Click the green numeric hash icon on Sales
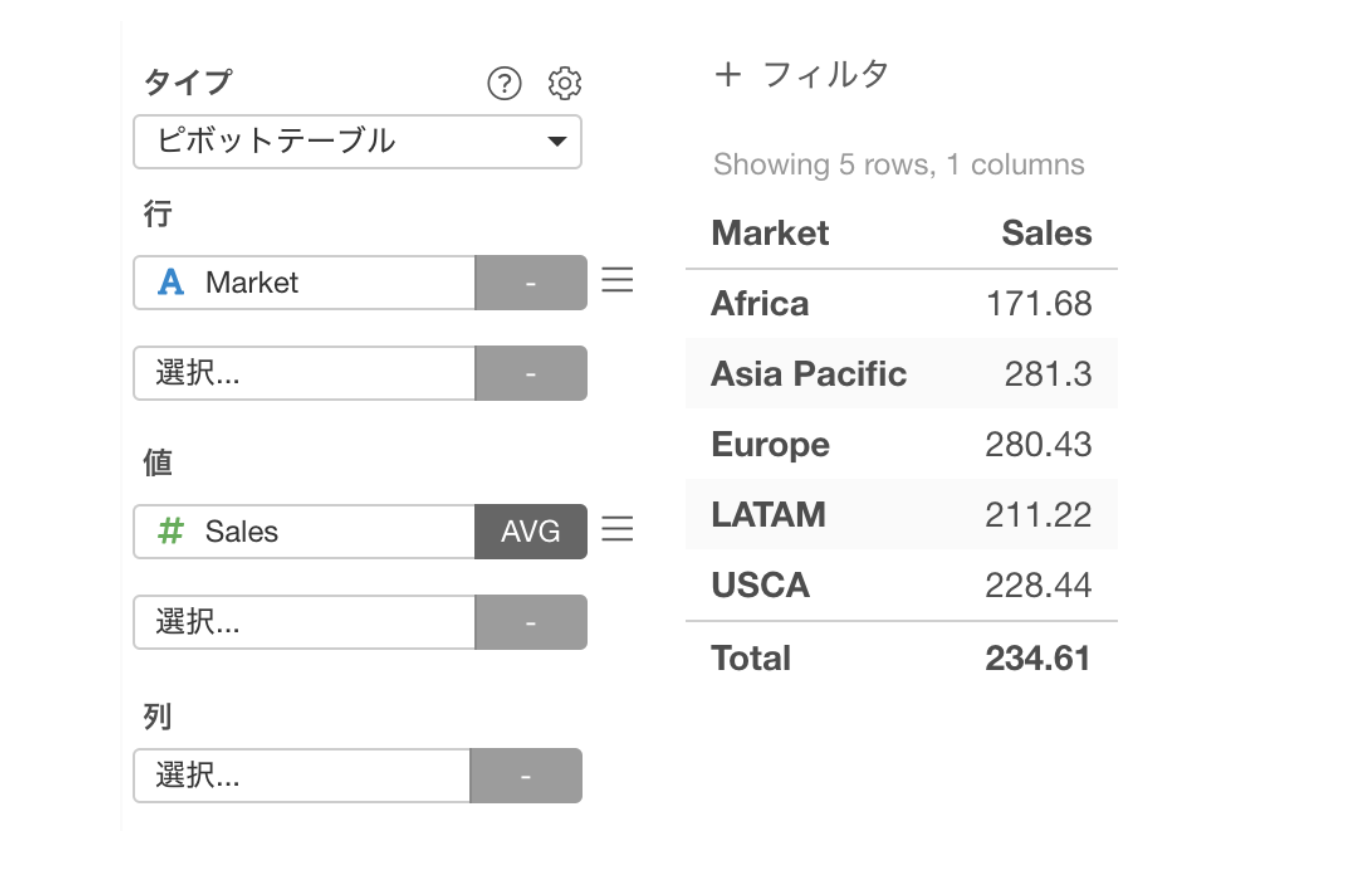Image resolution: width=1362 pixels, height=892 pixels. (x=171, y=531)
